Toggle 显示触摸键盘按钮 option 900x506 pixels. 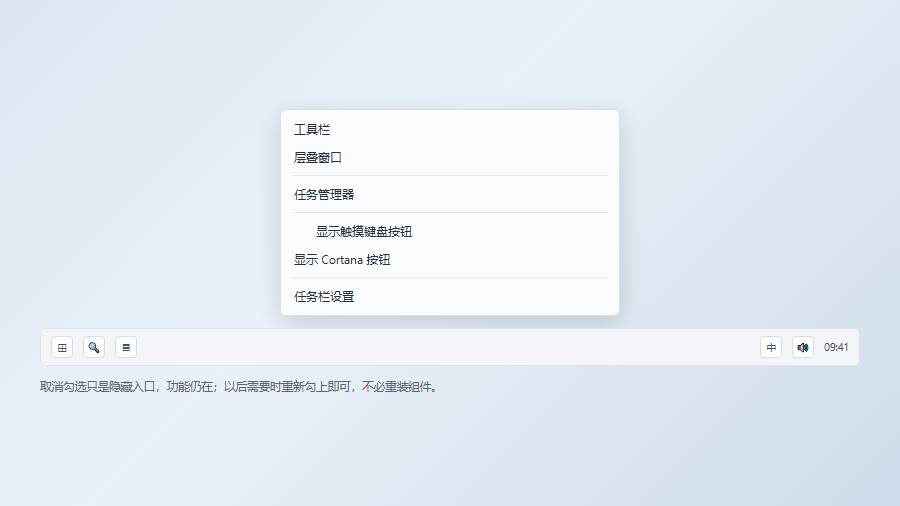449,232
